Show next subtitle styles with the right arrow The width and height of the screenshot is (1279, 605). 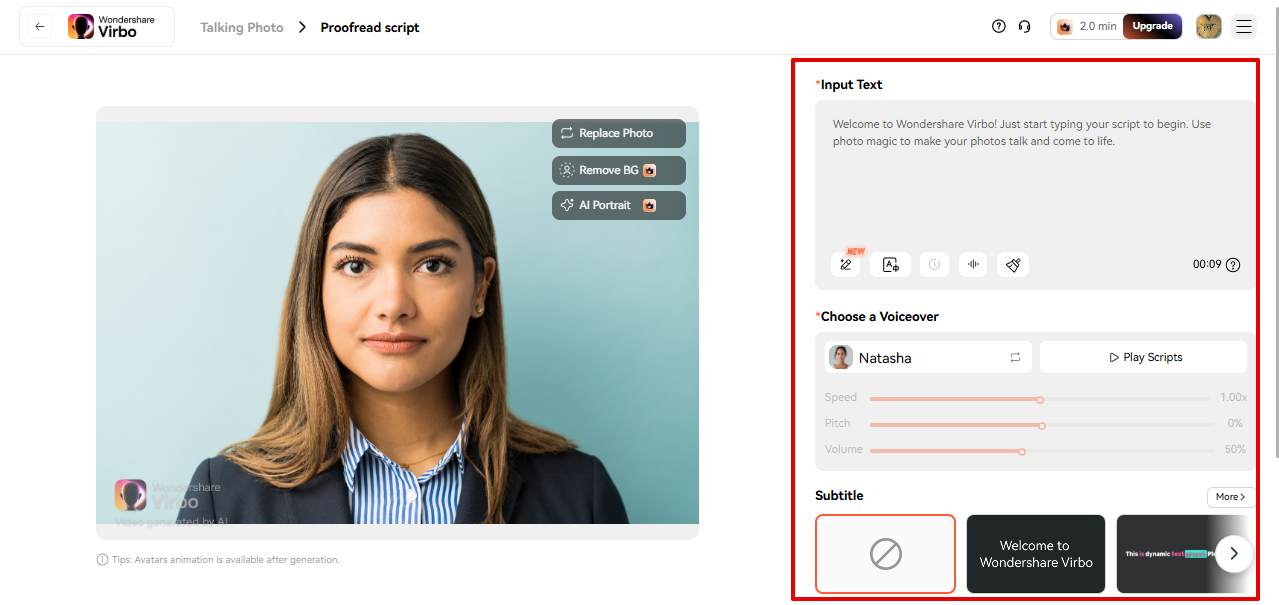(x=1234, y=553)
